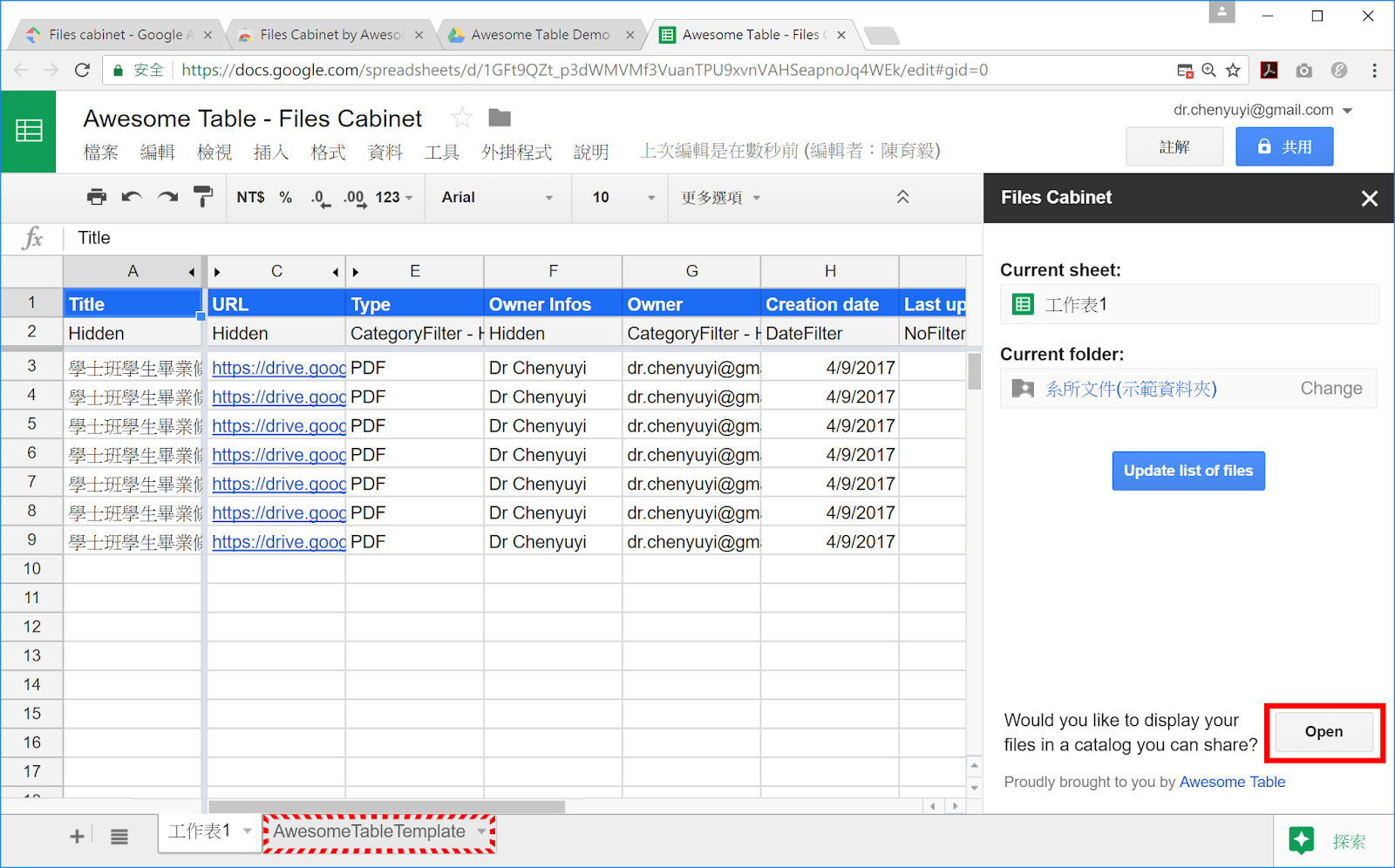Open the 工作表1 sheet tab dropdown arrow
Viewport: 1395px width, 868px height.
pos(248,831)
